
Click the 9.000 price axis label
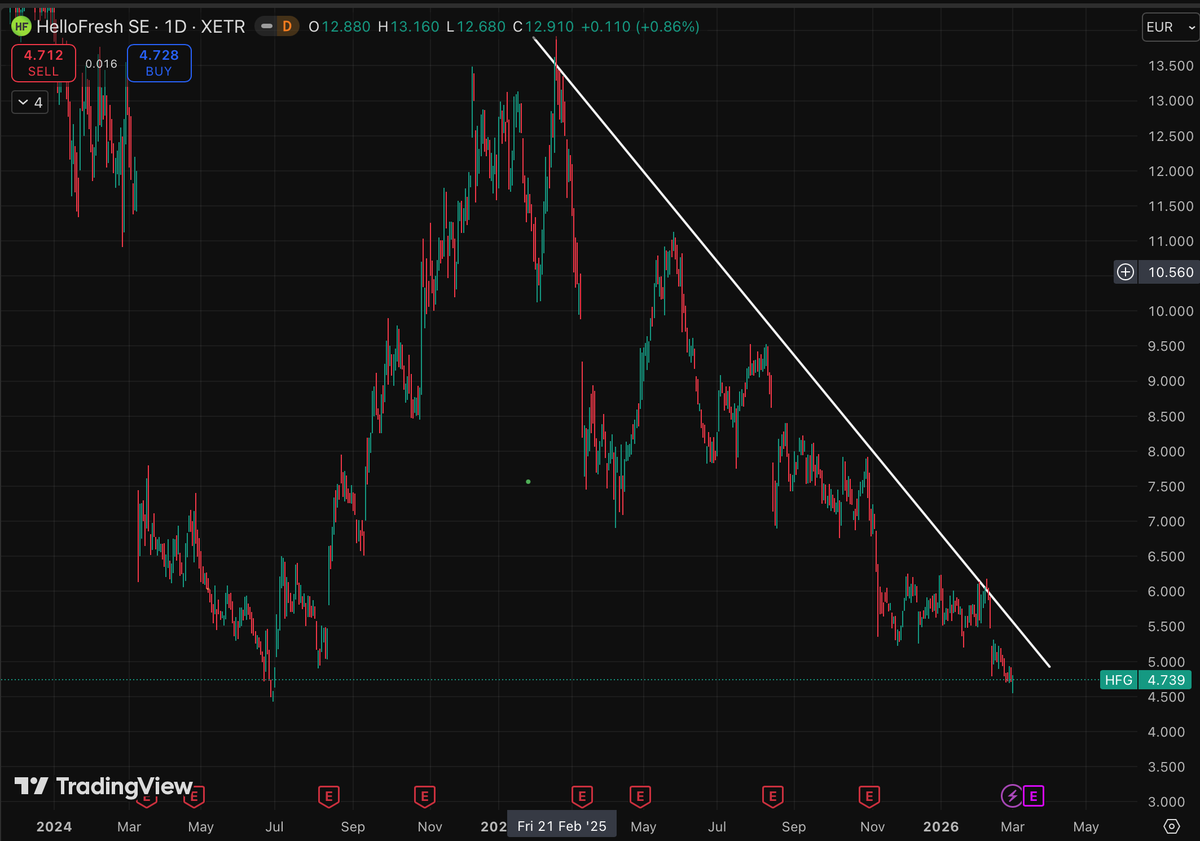tap(1168, 381)
